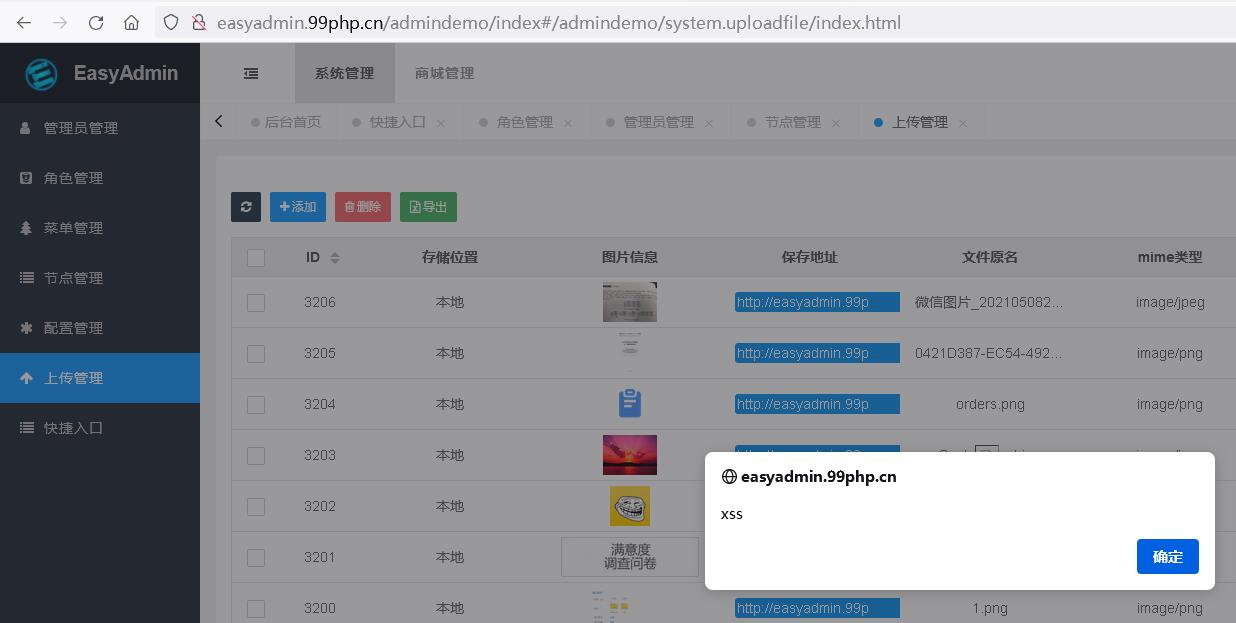Screen dimensions: 1236x623
Task: Select the 管理员管理 user icon in sidebar
Action: (x=27, y=128)
